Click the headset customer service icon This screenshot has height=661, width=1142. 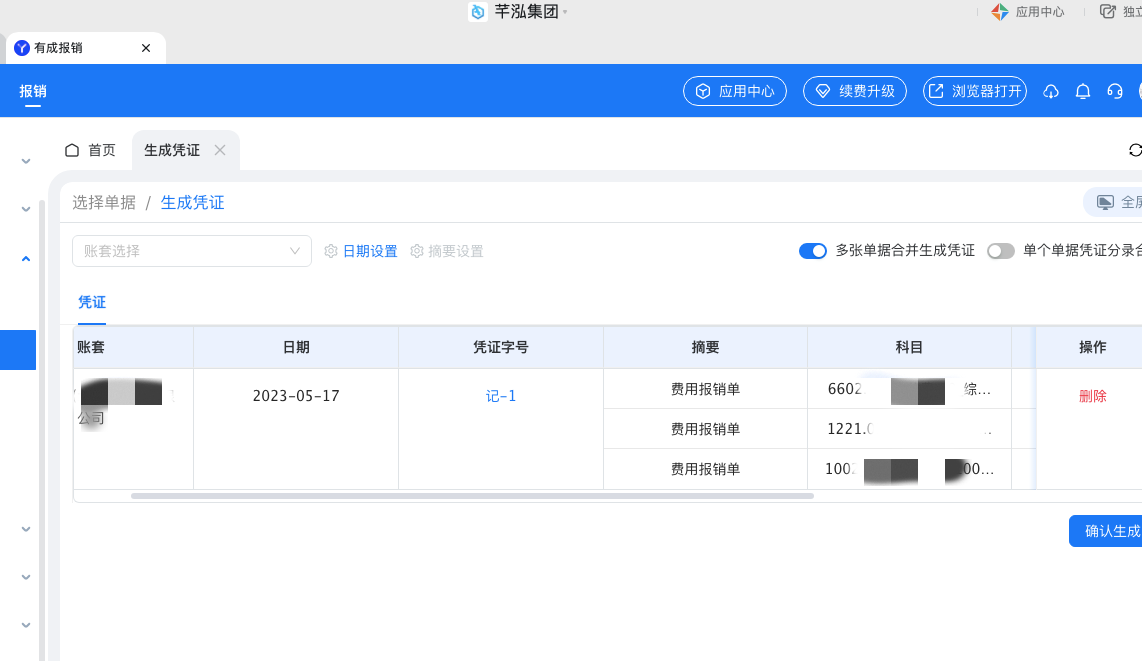1114,91
